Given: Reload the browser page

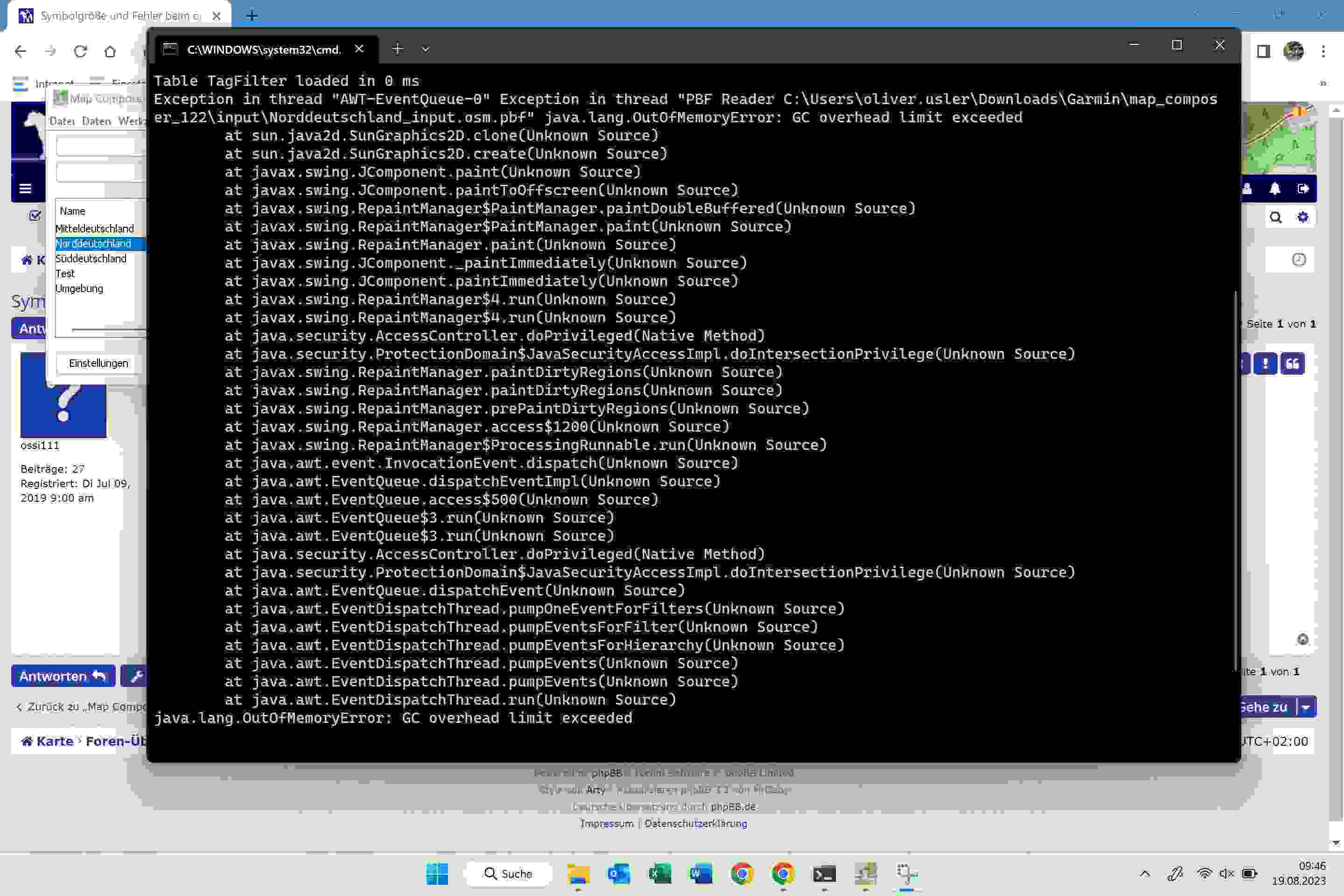Looking at the screenshot, I should click(80, 51).
